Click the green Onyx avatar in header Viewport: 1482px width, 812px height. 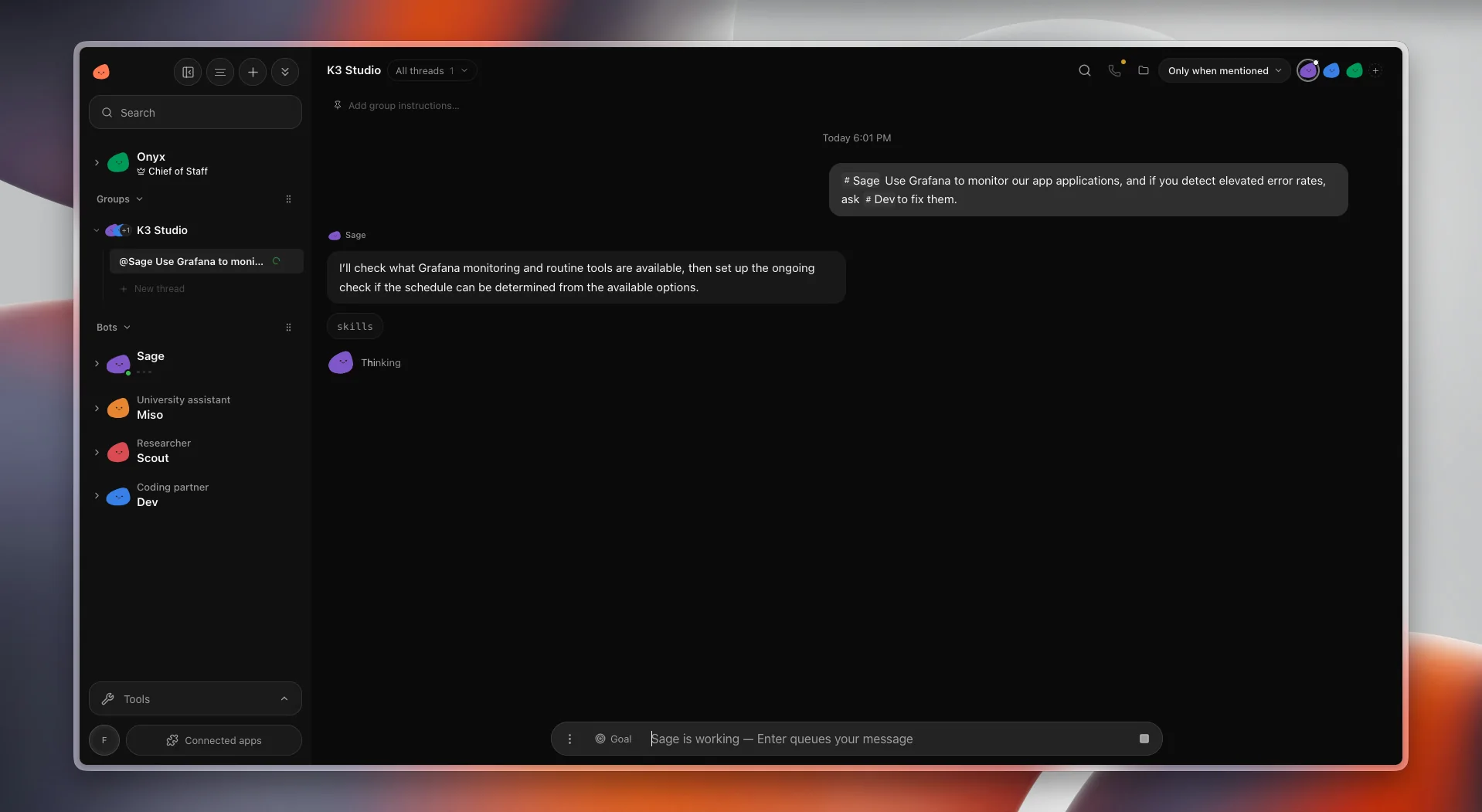pyautogui.click(x=1355, y=70)
